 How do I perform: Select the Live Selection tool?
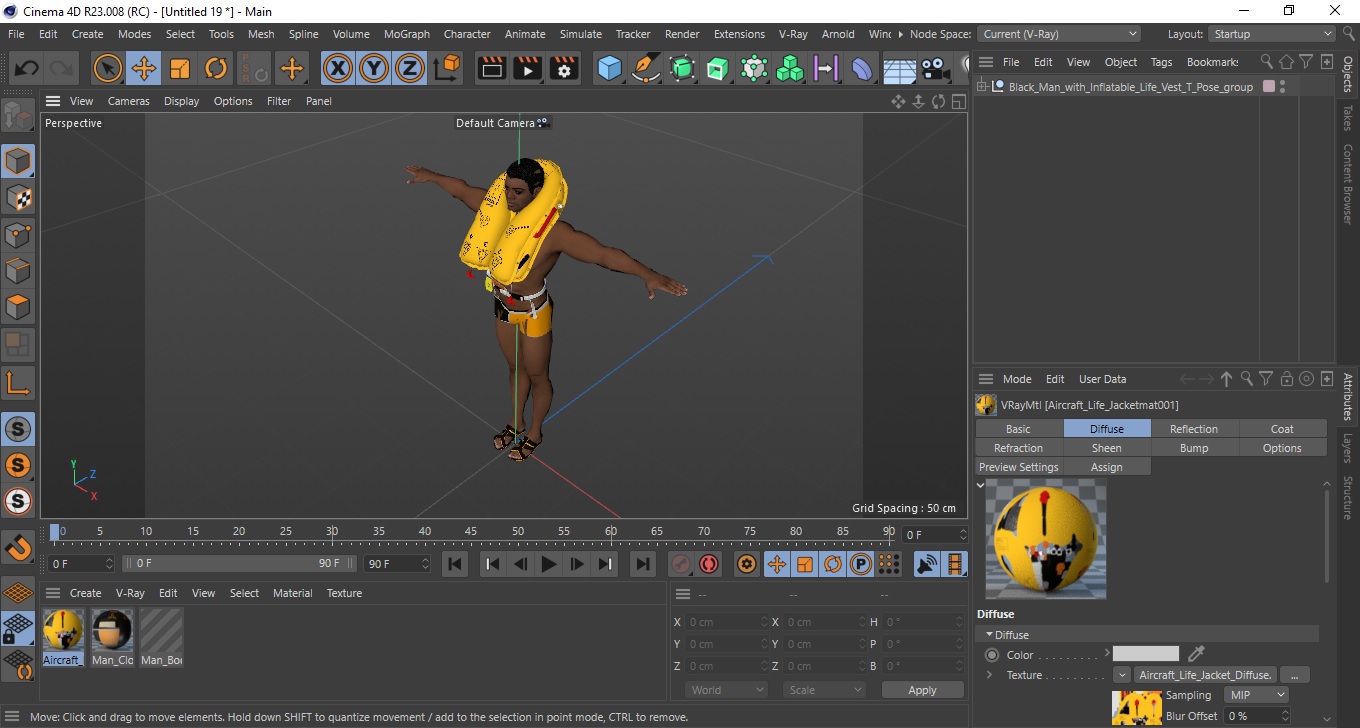(107, 69)
